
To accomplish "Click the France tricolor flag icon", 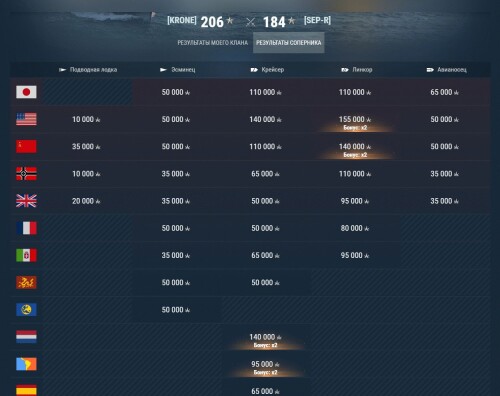I will click(x=26, y=228).
